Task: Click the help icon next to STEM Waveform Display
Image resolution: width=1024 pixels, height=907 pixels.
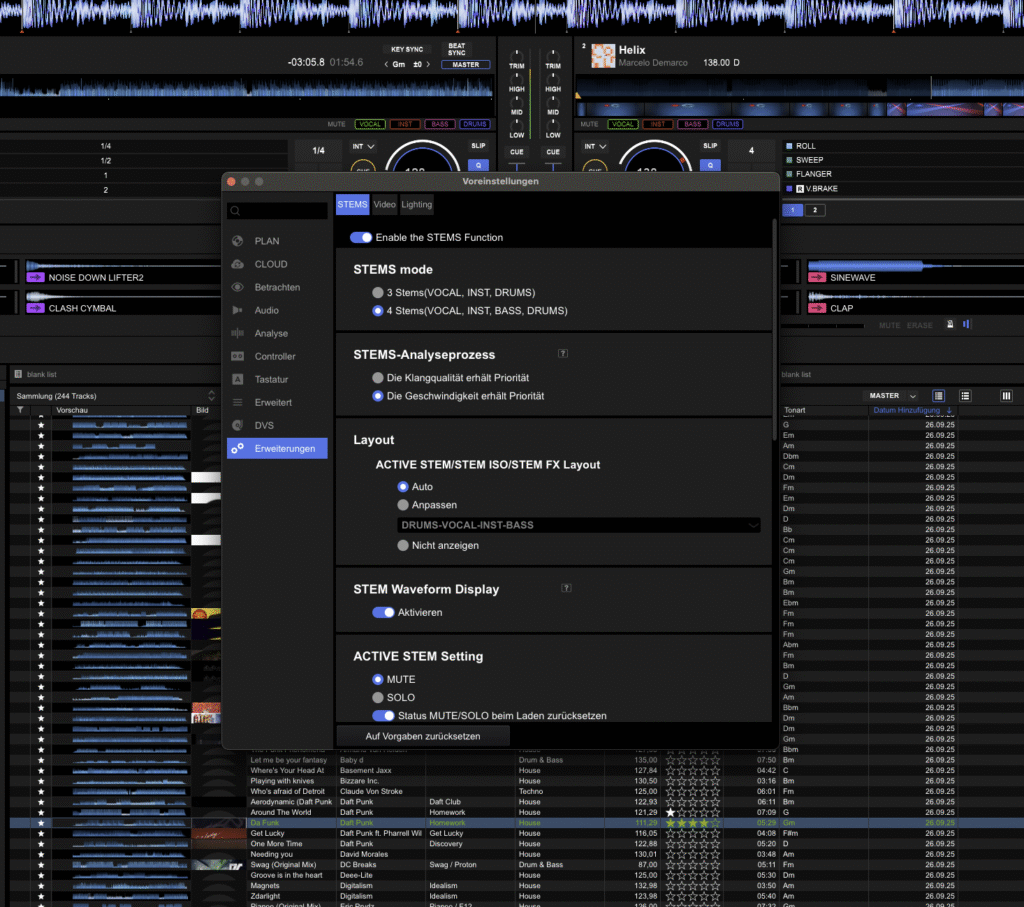Action: tap(566, 589)
